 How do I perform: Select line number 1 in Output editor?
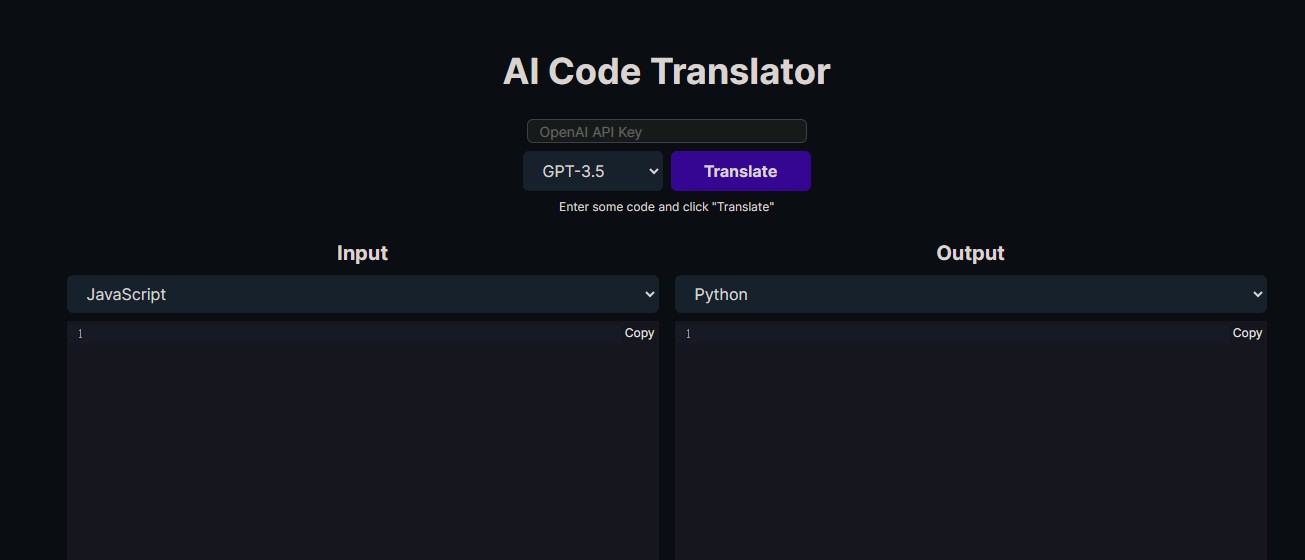(x=688, y=334)
